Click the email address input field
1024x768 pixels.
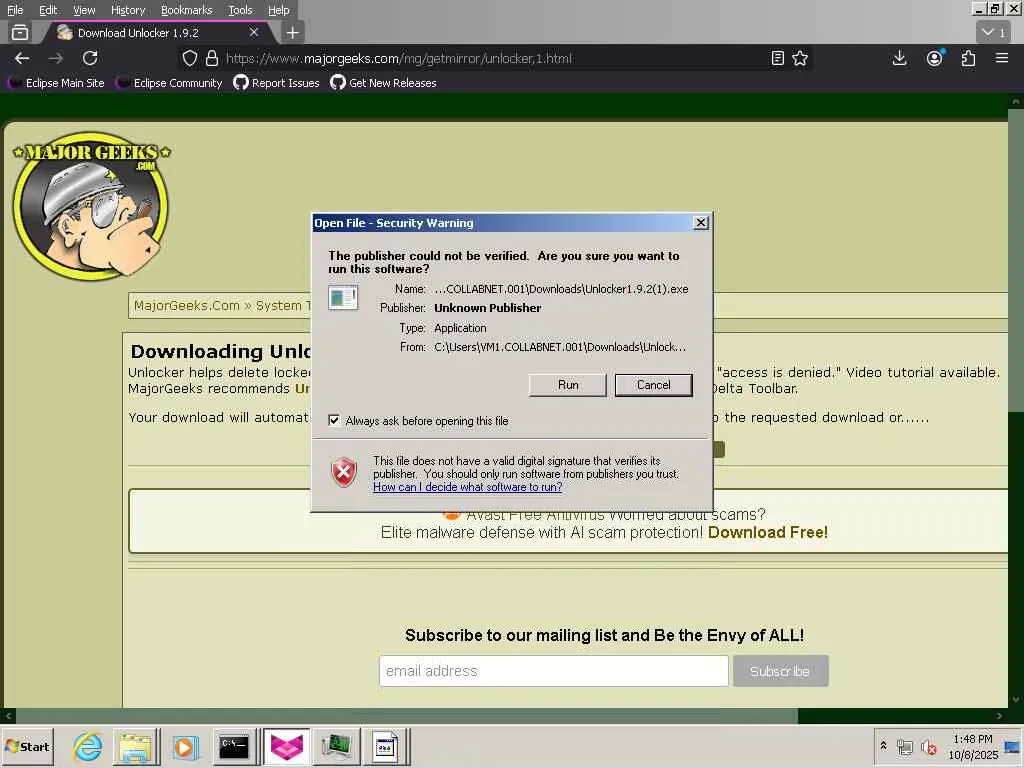tap(554, 671)
